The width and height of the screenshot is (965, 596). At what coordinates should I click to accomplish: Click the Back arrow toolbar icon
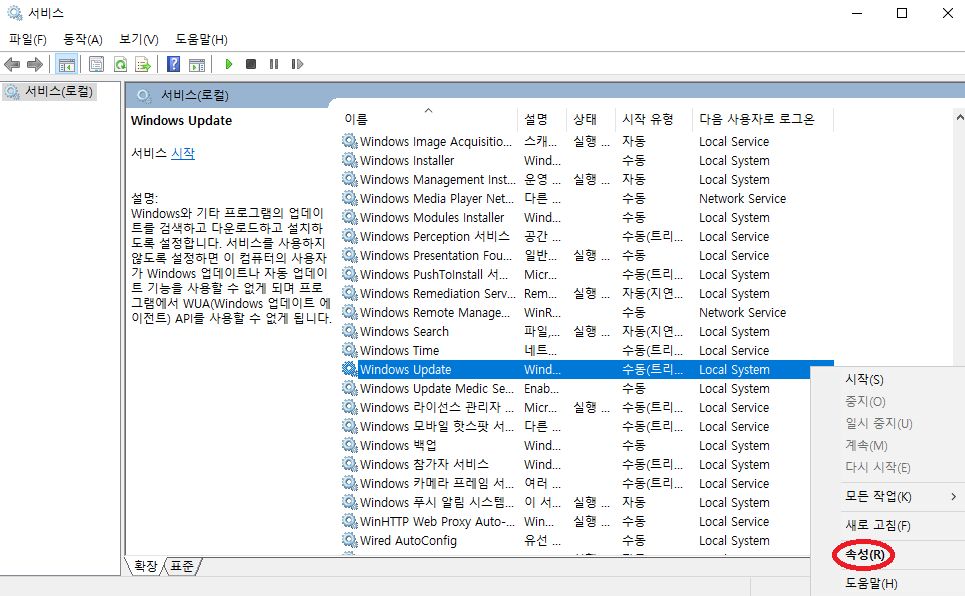(x=12, y=64)
